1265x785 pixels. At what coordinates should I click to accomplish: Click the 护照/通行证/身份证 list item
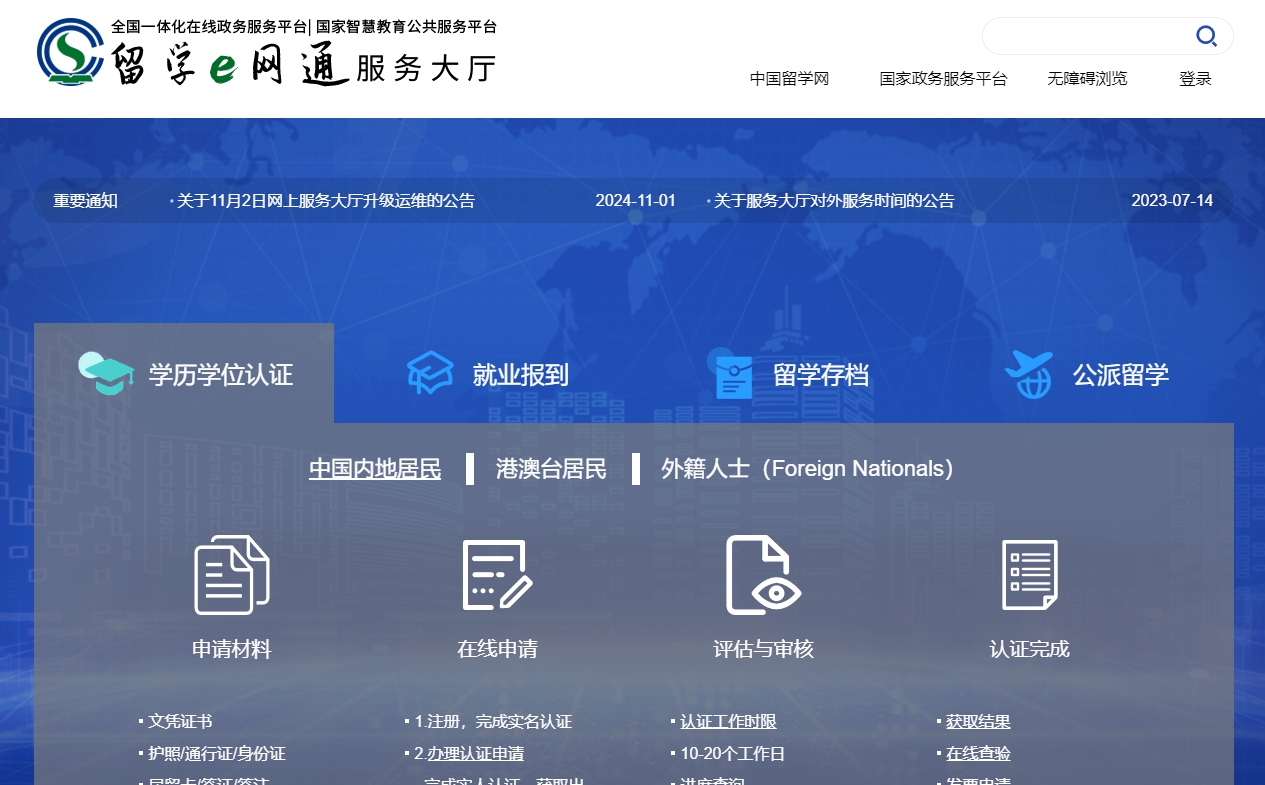click(x=217, y=753)
